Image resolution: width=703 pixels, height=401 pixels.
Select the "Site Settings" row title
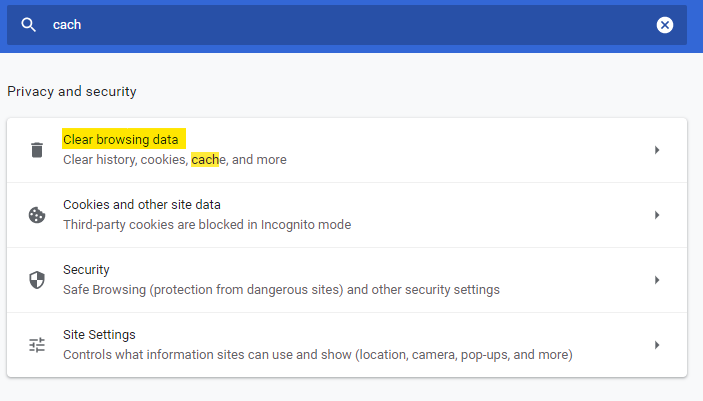(99, 335)
